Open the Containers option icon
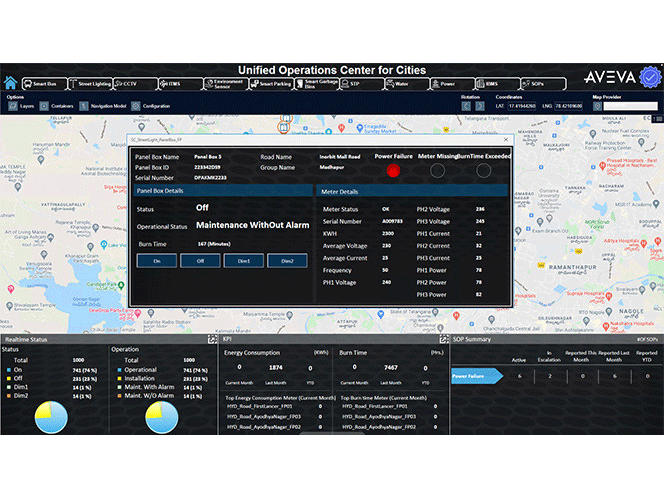664x498 pixels. (x=45, y=105)
